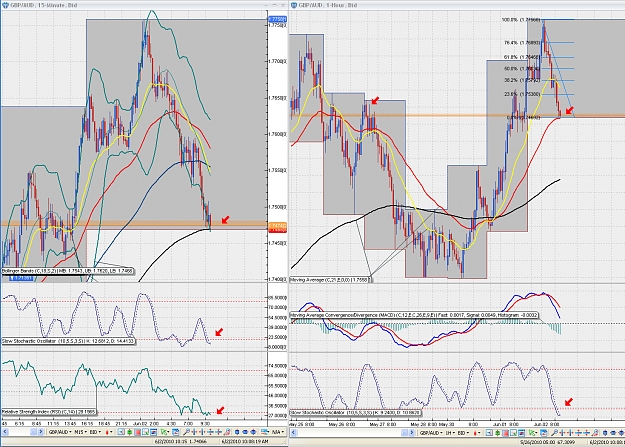Click the 61.8% Fibonacci level label

click(522, 57)
